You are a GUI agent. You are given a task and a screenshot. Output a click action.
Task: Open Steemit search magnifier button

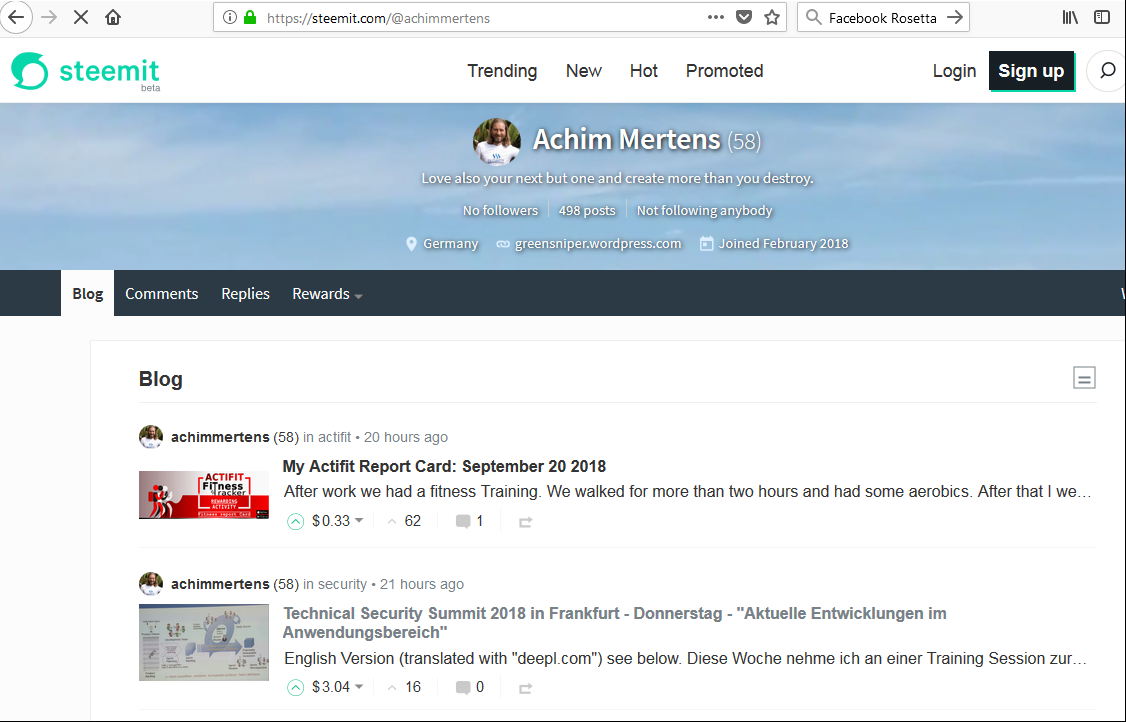click(1107, 70)
